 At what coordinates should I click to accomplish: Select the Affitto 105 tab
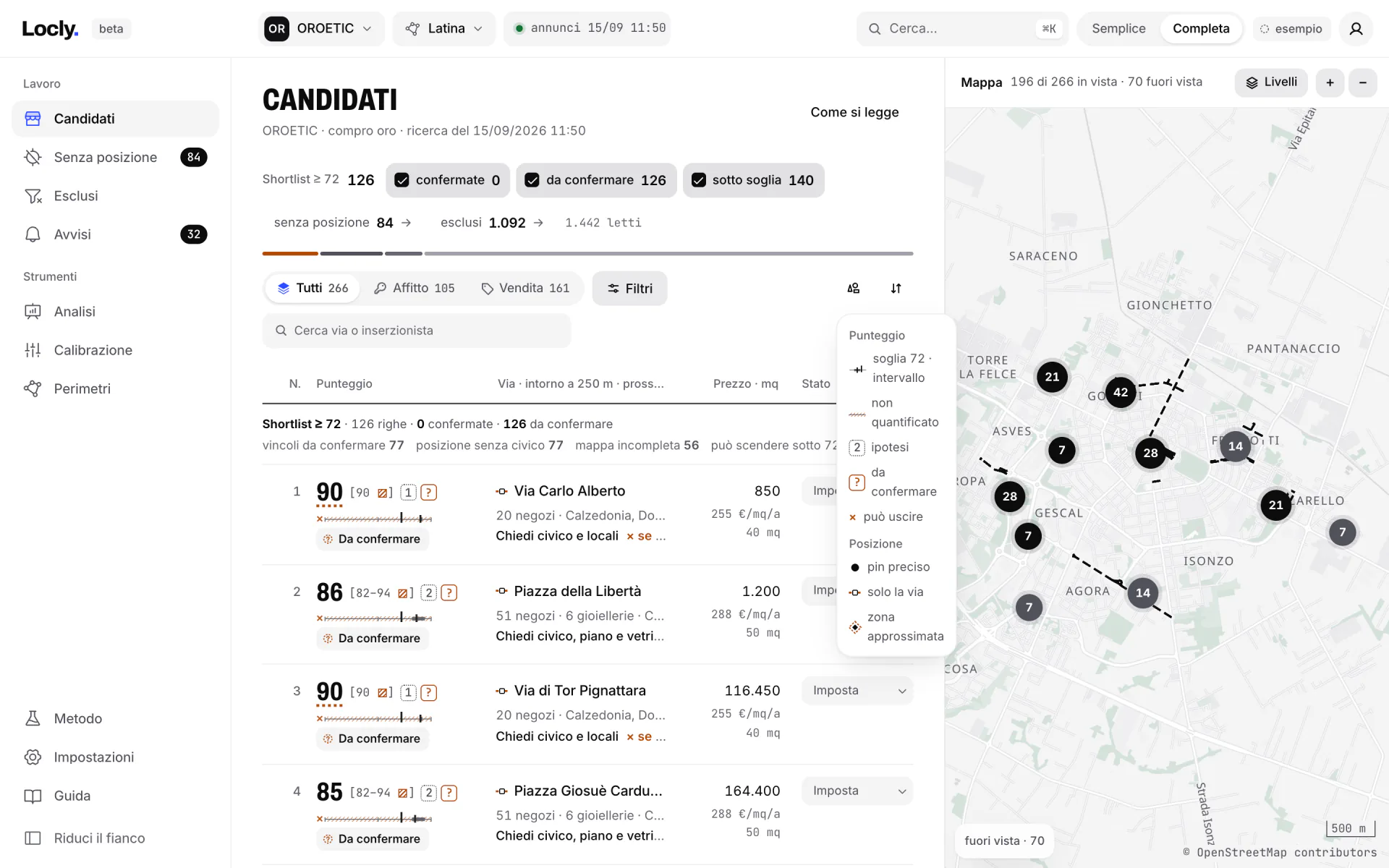pyautogui.click(x=414, y=288)
